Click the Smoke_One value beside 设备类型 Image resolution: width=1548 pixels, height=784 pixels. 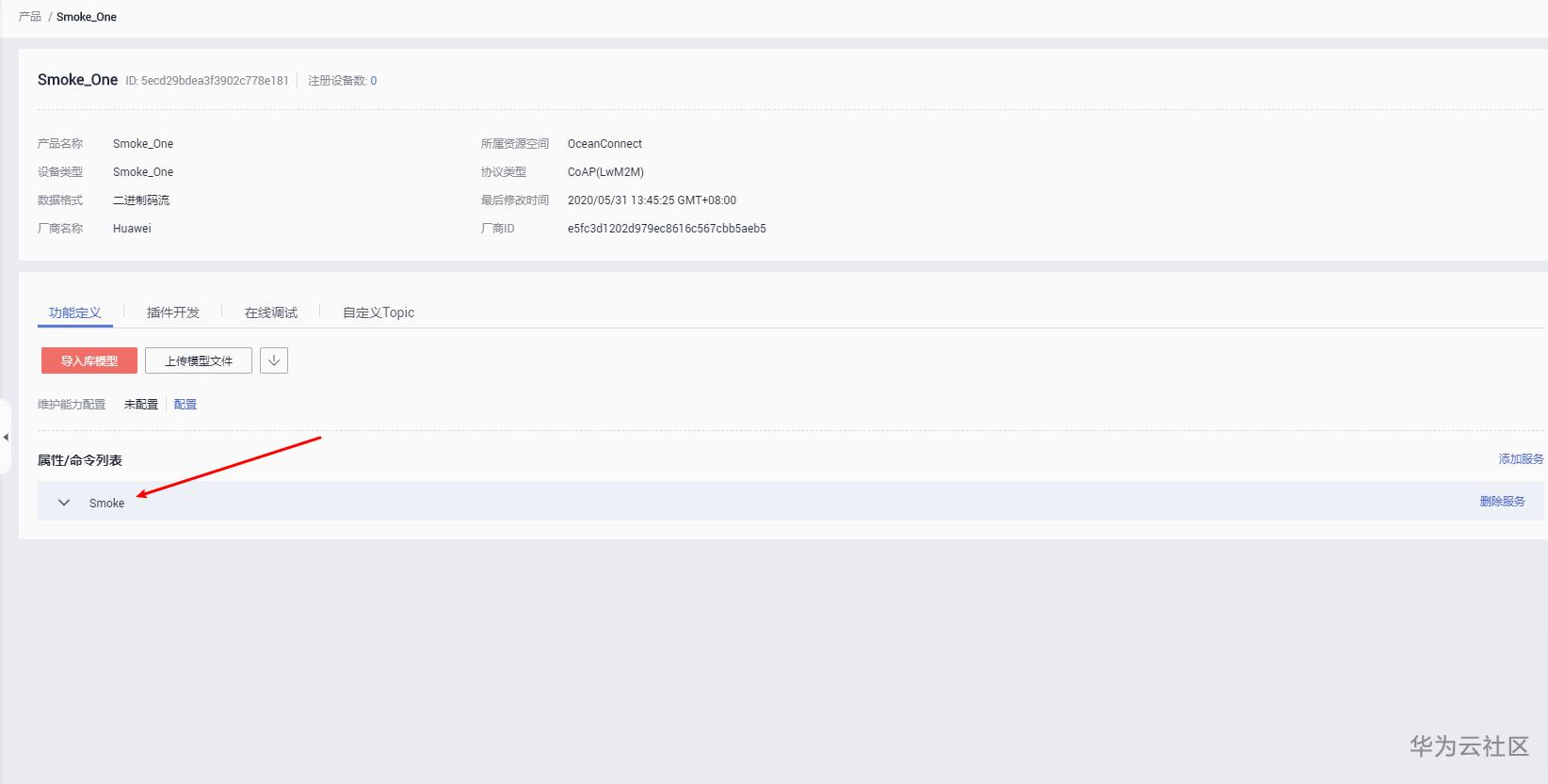[143, 172]
